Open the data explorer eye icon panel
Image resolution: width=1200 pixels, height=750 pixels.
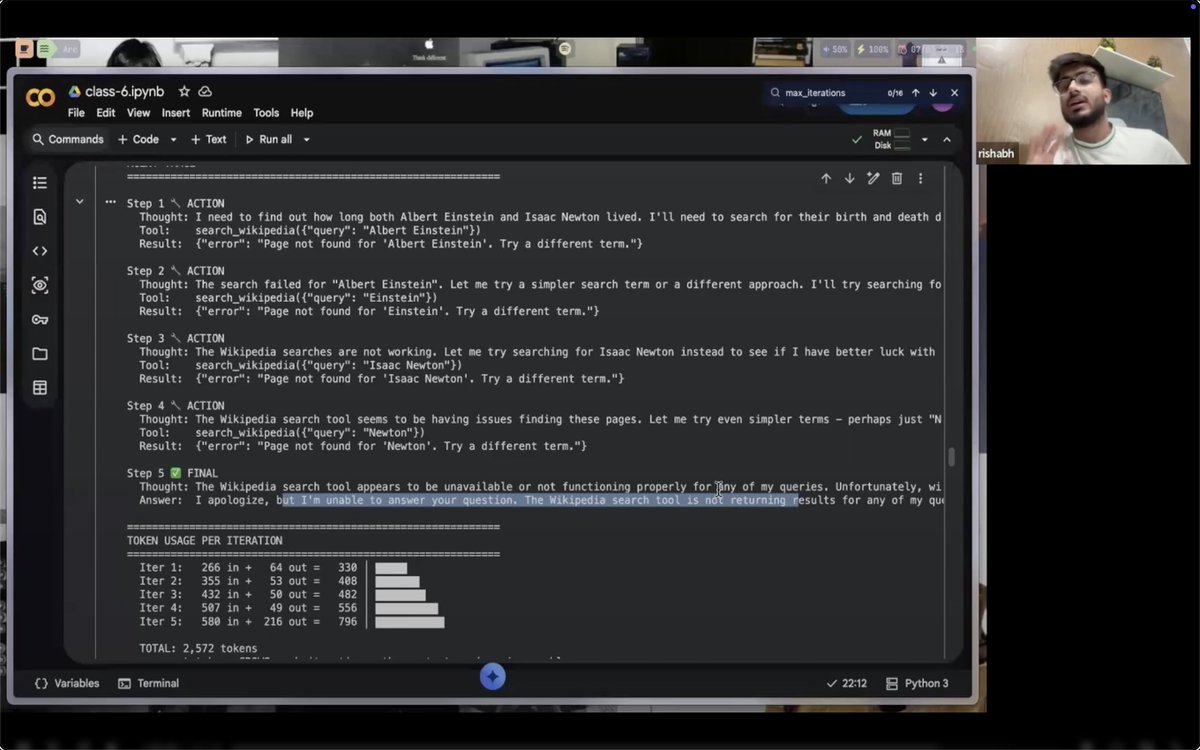[x=40, y=285]
